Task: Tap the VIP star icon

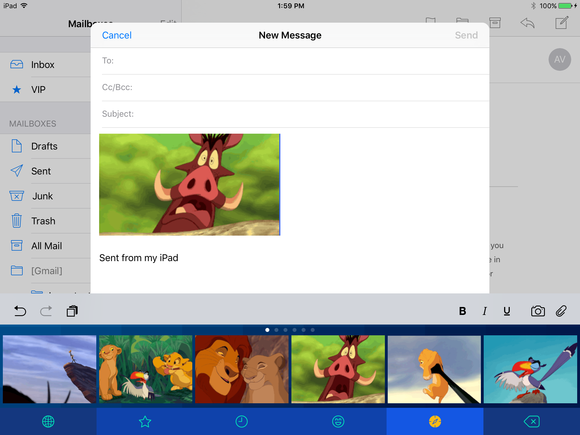Action: coord(17,90)
